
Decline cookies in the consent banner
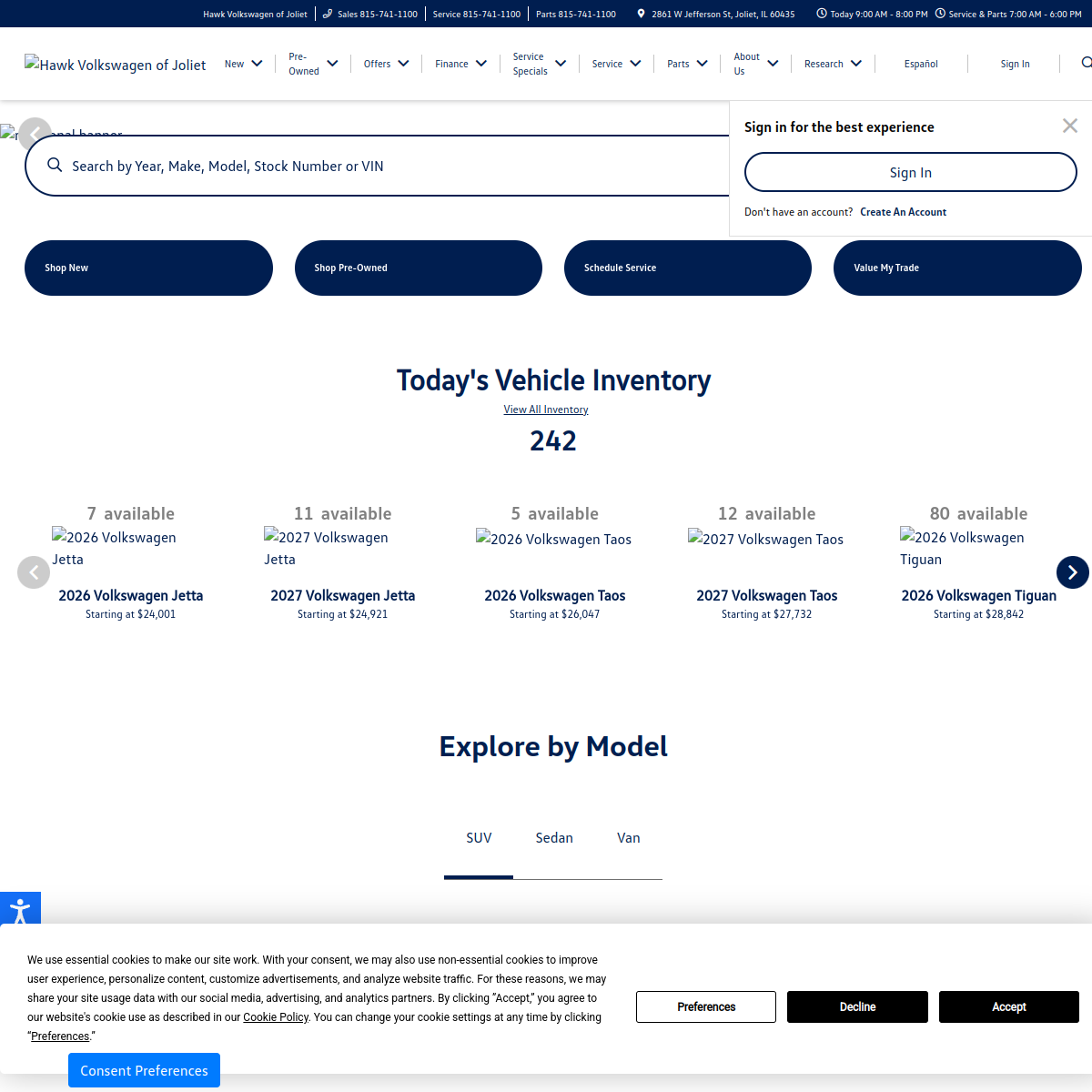pos(857,1006)
